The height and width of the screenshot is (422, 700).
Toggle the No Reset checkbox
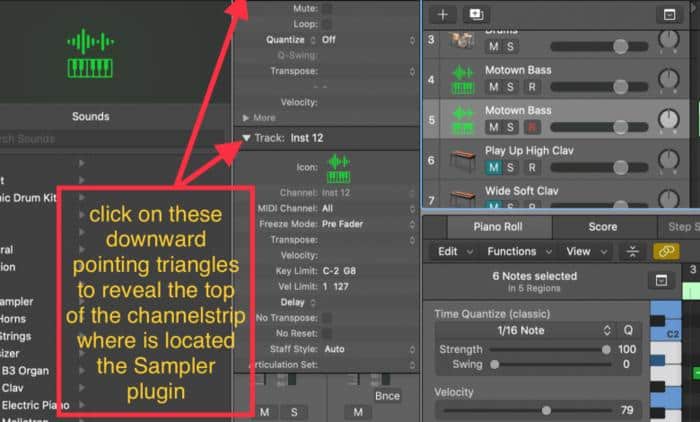(327, 334)
